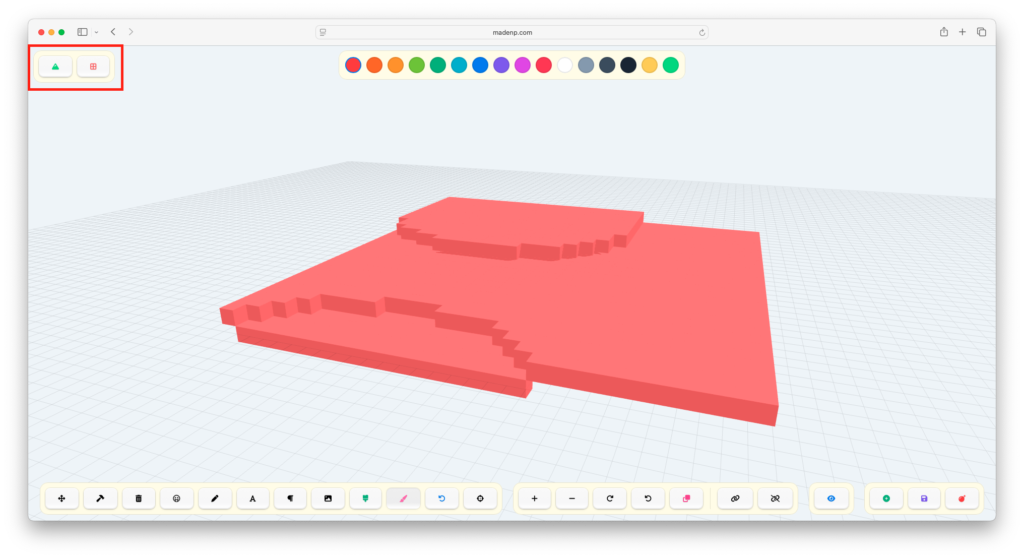Pick the yellow color swatch
Viewport: 1024px width, 558px height.
tap(649, 65)
